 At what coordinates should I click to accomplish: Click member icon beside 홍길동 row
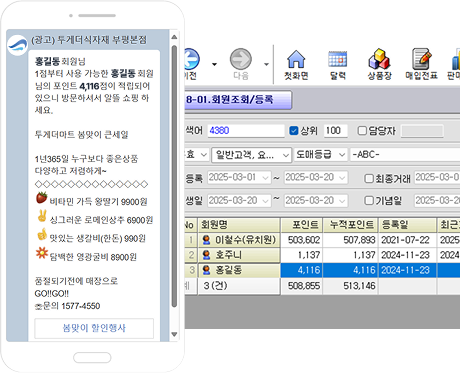(x=207, y=270)
